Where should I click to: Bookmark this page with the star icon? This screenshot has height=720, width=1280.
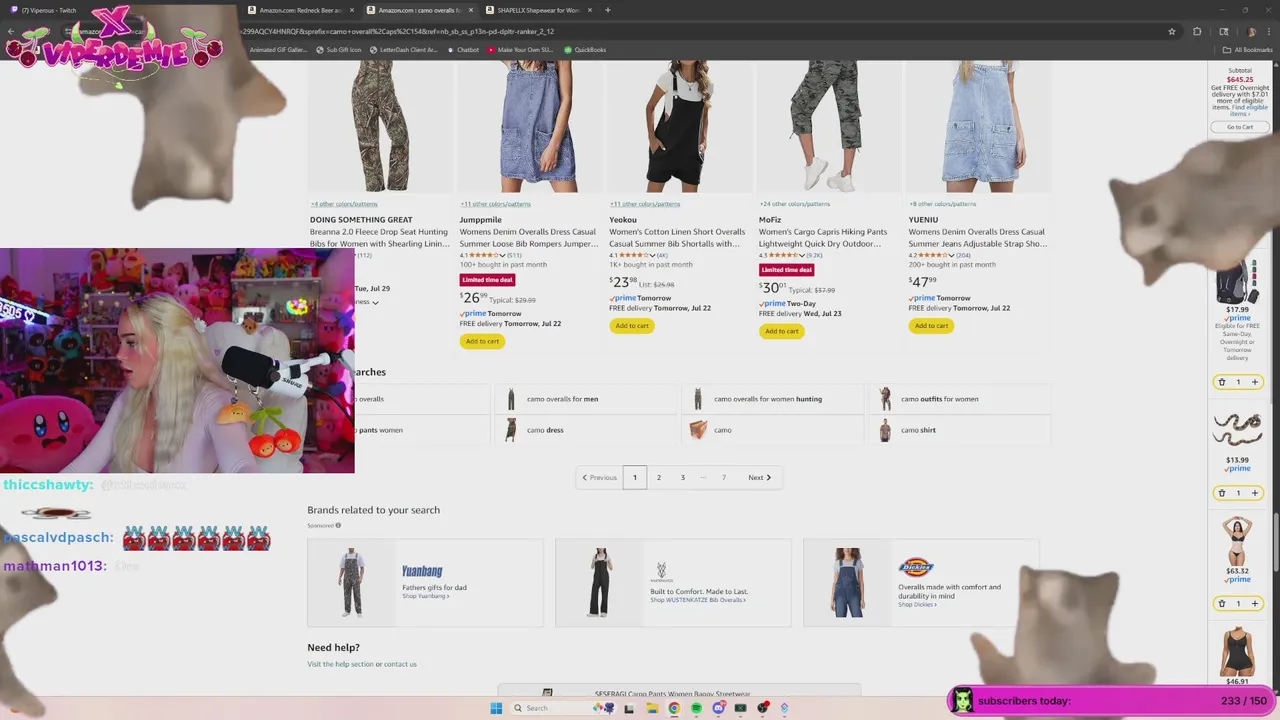[x=1172, y=31]
